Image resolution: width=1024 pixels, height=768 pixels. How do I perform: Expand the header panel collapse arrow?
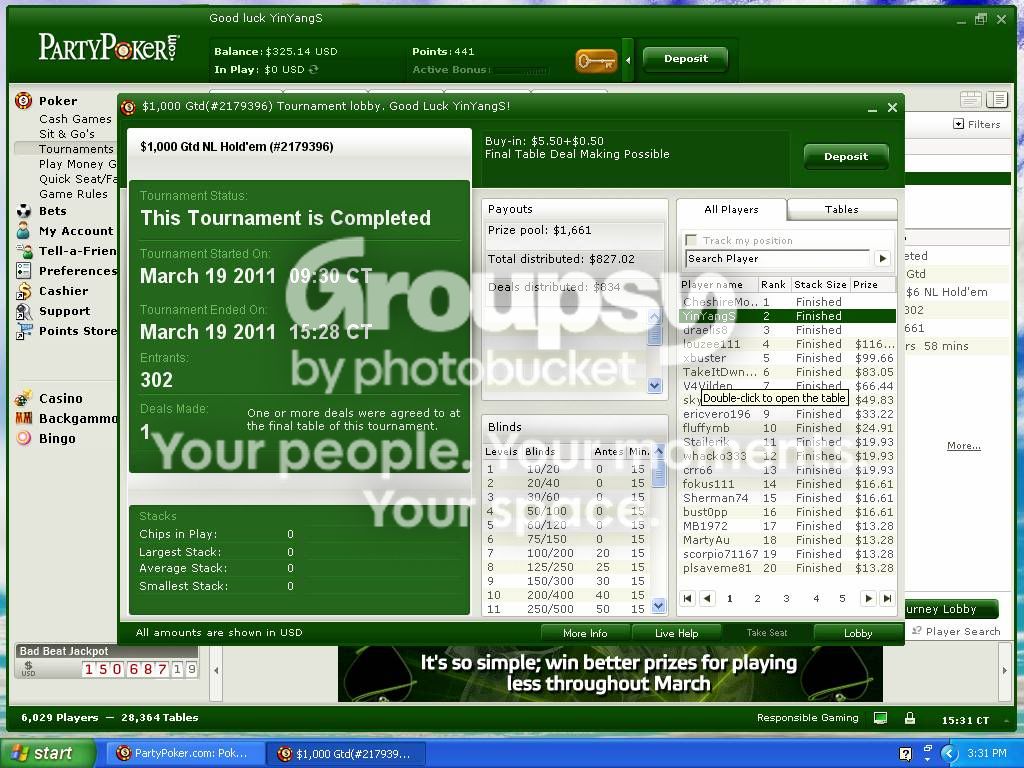pyautogui.click(x=628, y=60)
